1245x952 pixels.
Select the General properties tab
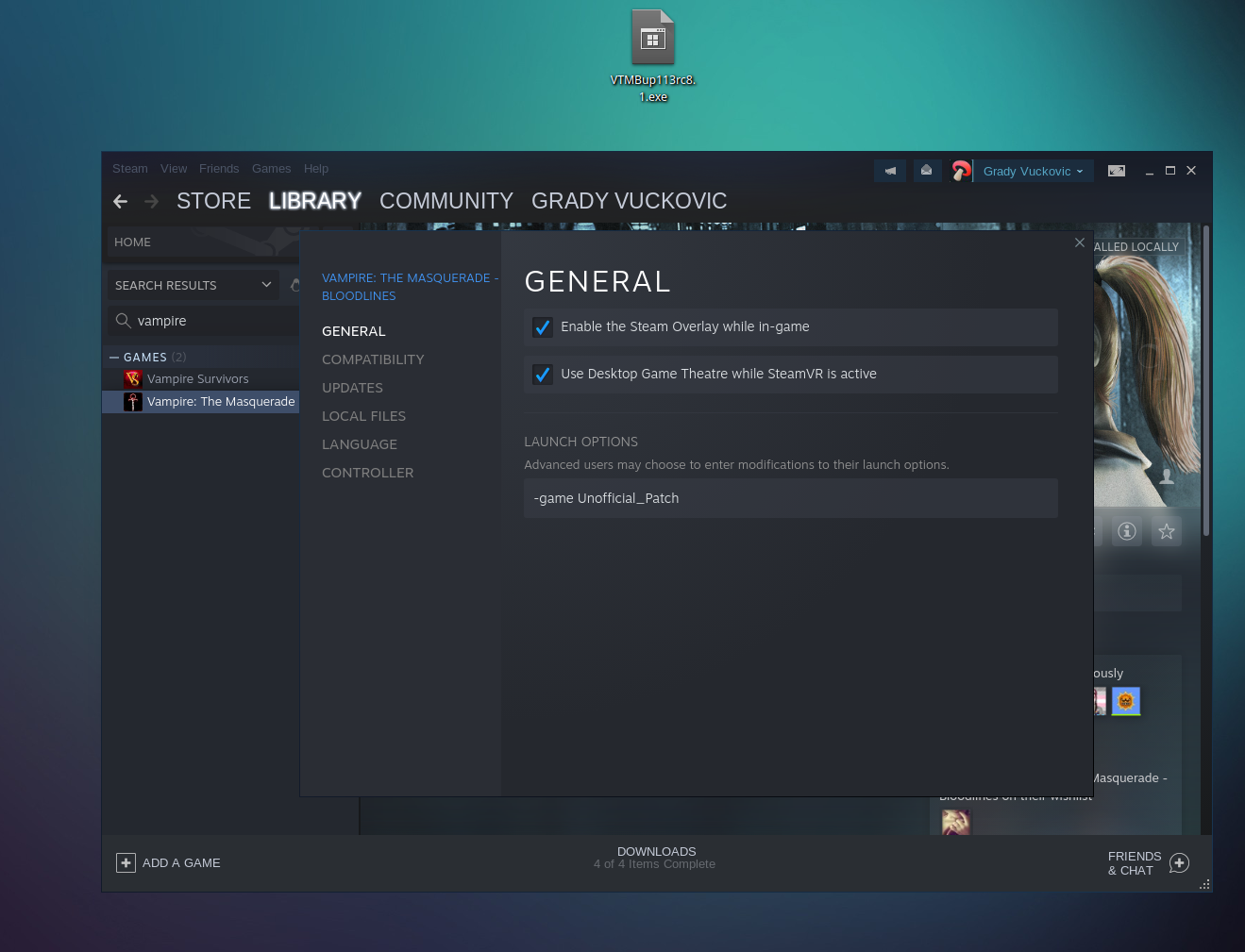(x=354, y=331)
